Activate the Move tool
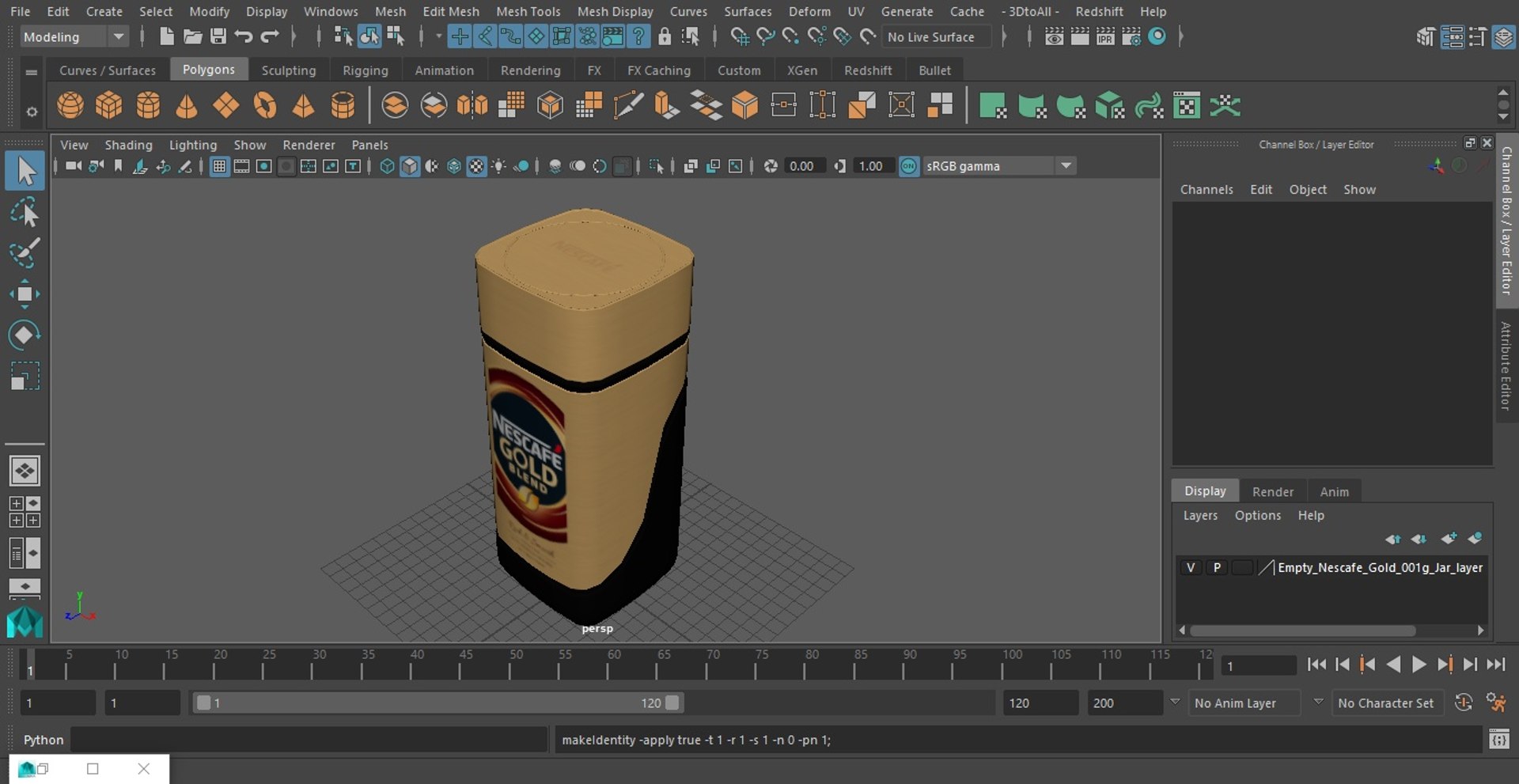The height and width of the screenshot is (784, 1519). [x=25, y=294]
